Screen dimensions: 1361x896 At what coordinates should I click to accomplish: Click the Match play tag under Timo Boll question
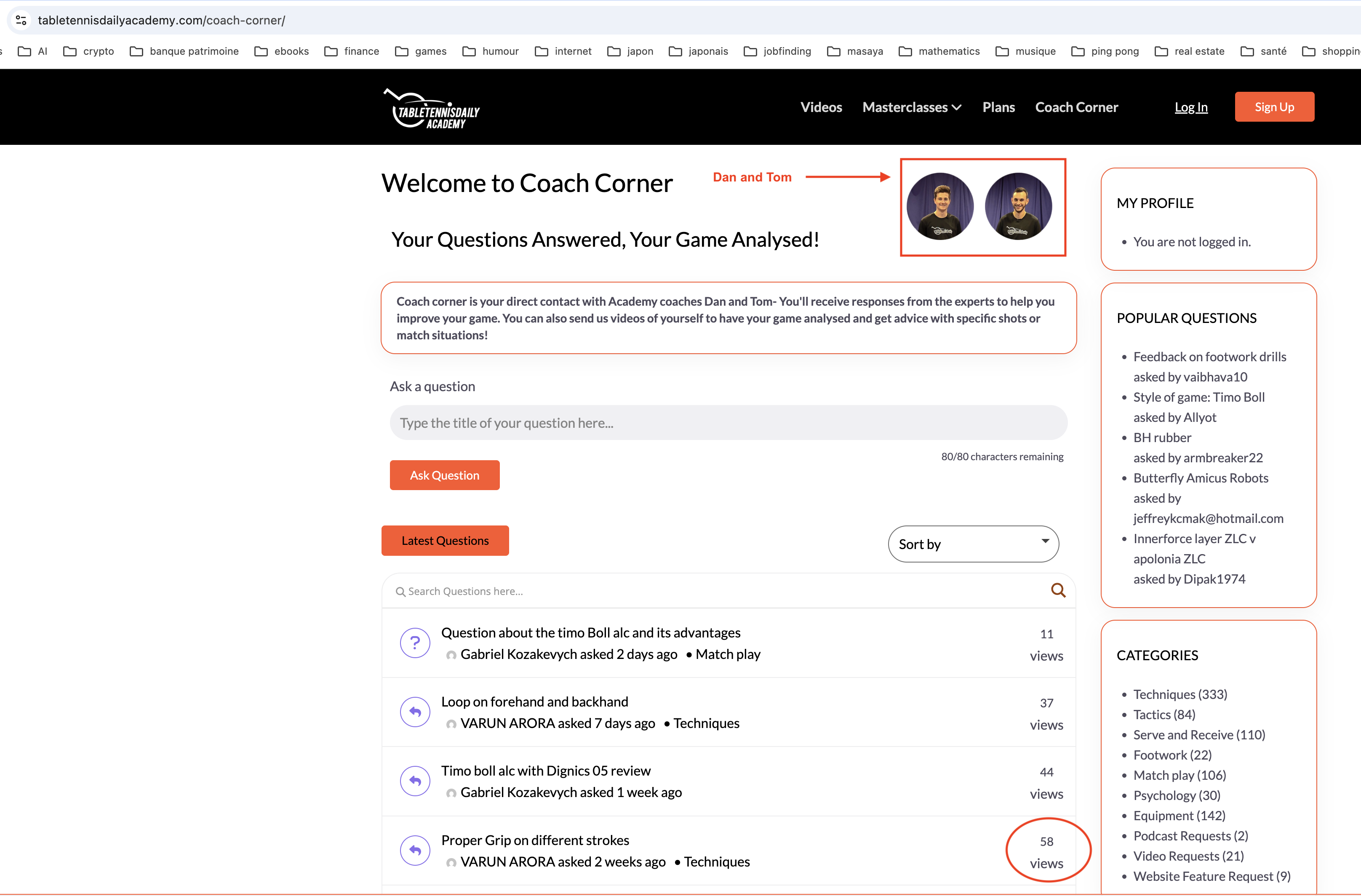pyautogui.click(x=727, y=654)
